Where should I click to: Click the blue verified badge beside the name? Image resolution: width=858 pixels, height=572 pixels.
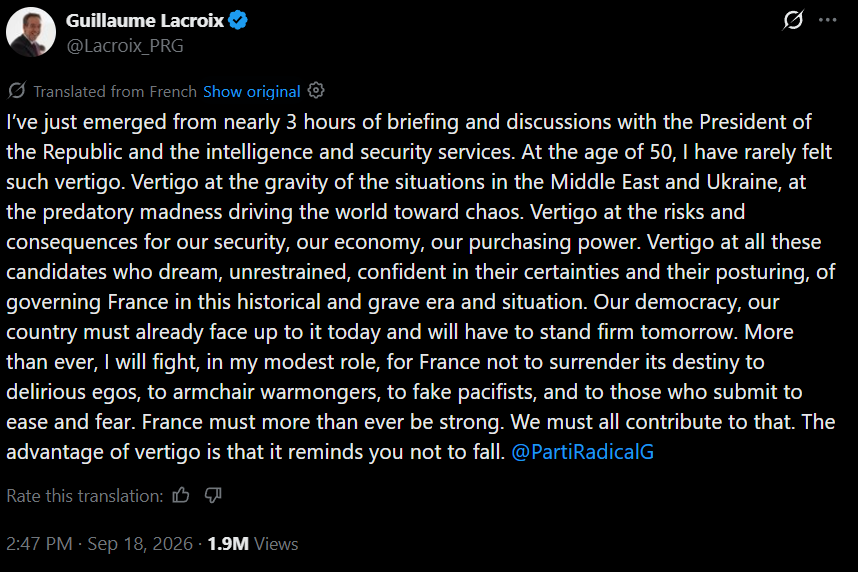pos(238,21)
